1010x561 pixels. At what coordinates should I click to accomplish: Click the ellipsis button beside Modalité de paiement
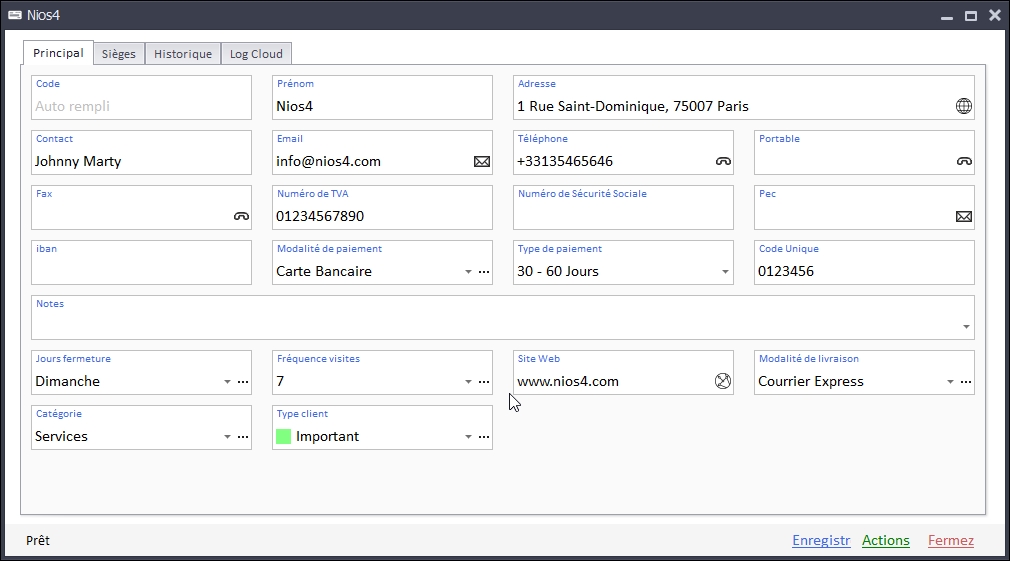click(484, 272)
